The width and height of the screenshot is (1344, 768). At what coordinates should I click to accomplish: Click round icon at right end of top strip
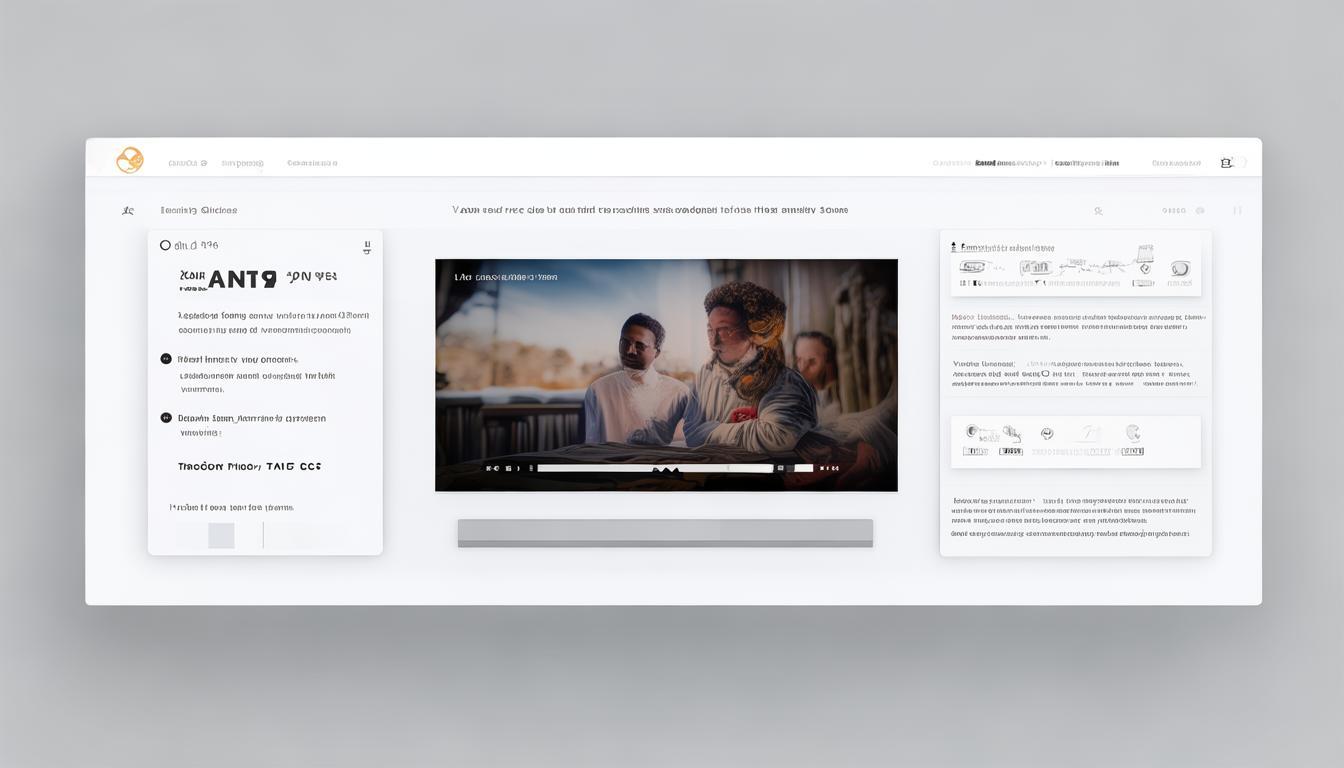tap(1180, 268)
